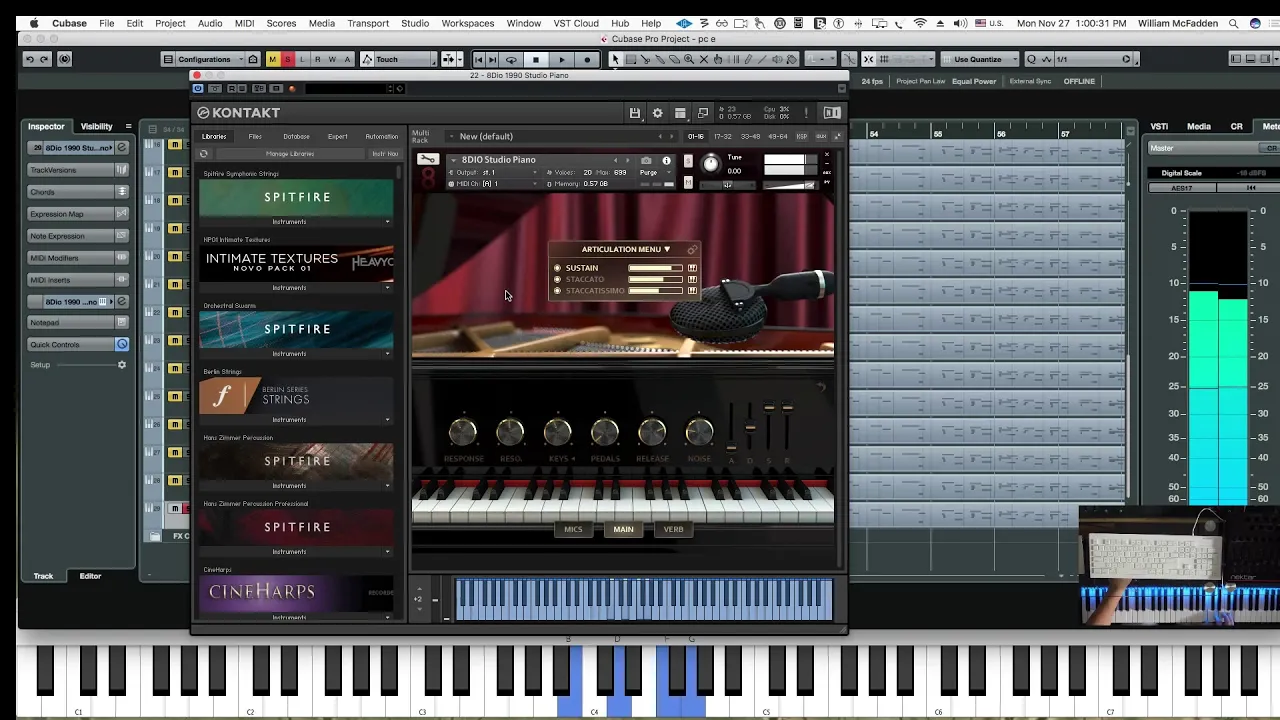The image size is (1280, 720).
Task: Select the Zoom magnifier tool
Action: (689, 59)
